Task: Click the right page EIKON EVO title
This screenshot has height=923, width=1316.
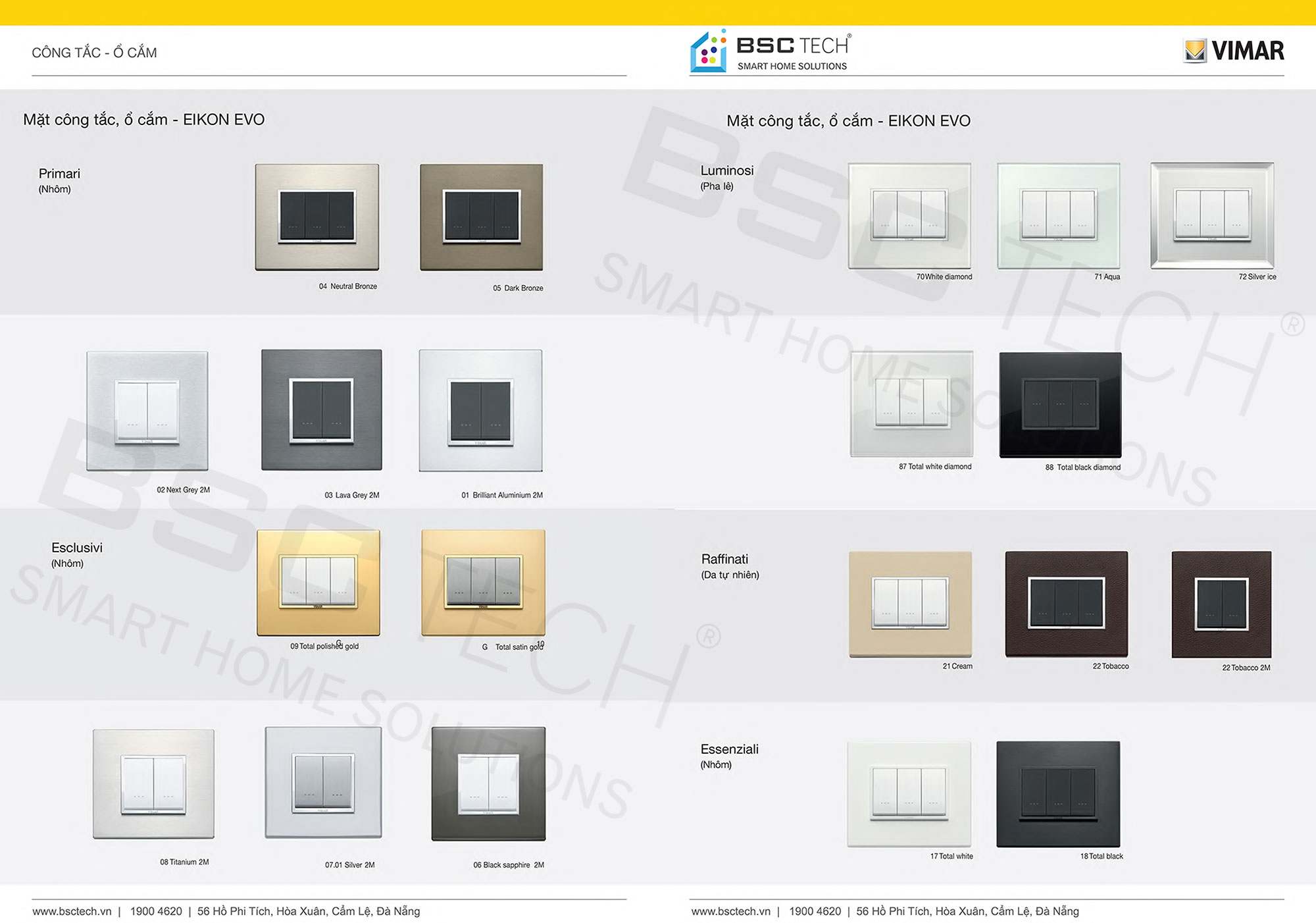Action: coord(848,121)
